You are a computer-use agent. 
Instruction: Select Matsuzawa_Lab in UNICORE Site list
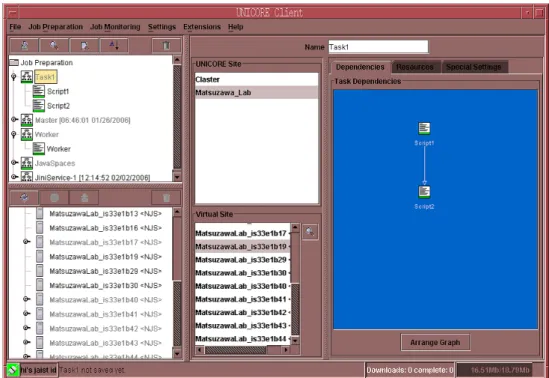click(x=257, y=93)
